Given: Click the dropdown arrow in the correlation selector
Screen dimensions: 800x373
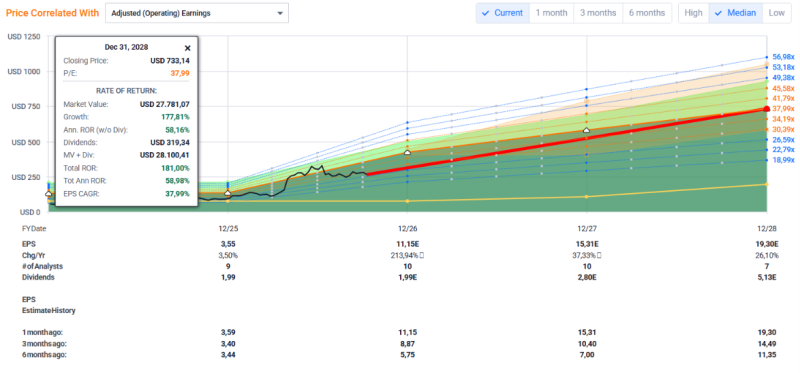Looking at the screenshot, I should point(280,13).
